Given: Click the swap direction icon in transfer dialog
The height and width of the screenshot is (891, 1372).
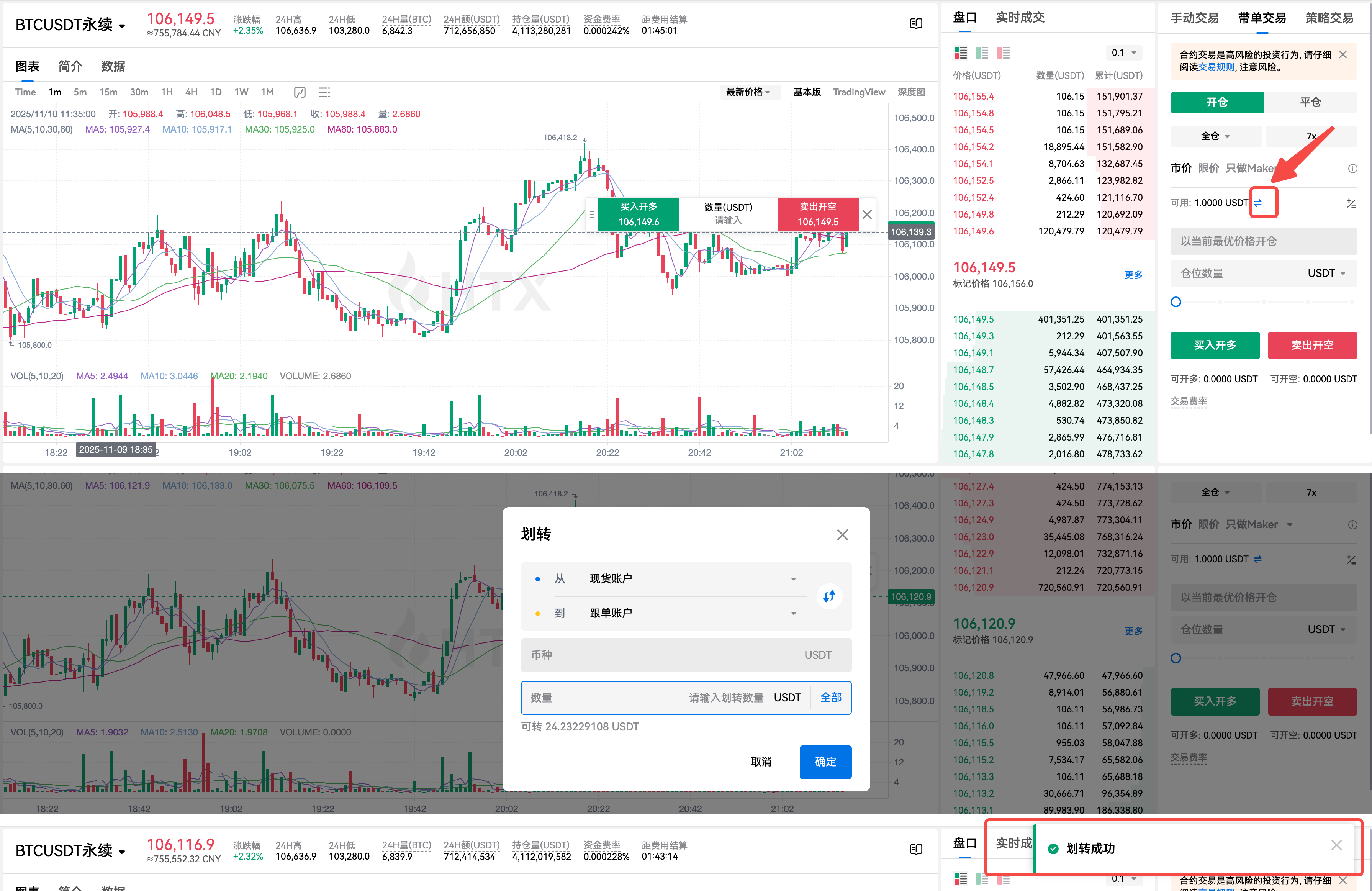Looking at the screenshot, I should (x=829, y=596).
